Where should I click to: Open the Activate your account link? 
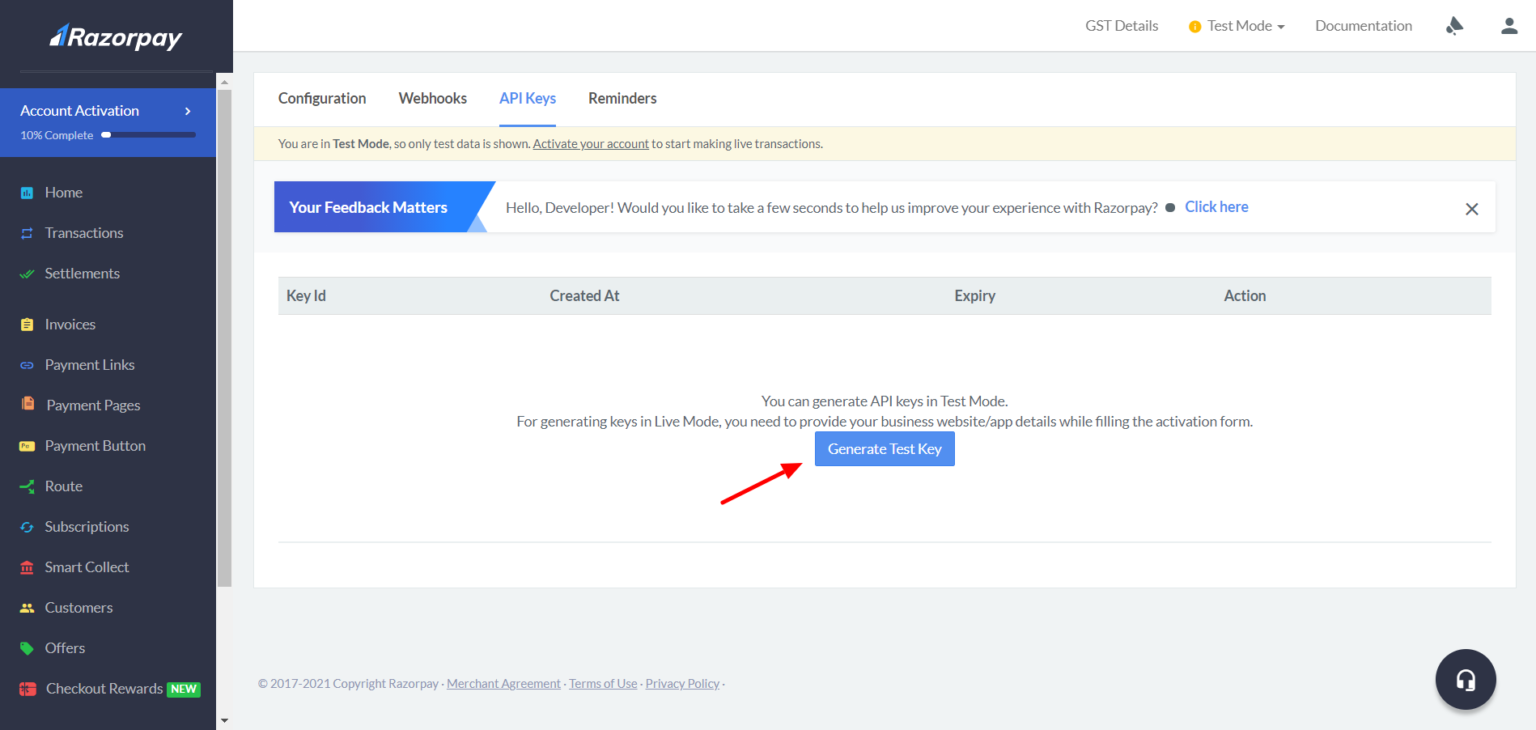[x=590, y=143]
